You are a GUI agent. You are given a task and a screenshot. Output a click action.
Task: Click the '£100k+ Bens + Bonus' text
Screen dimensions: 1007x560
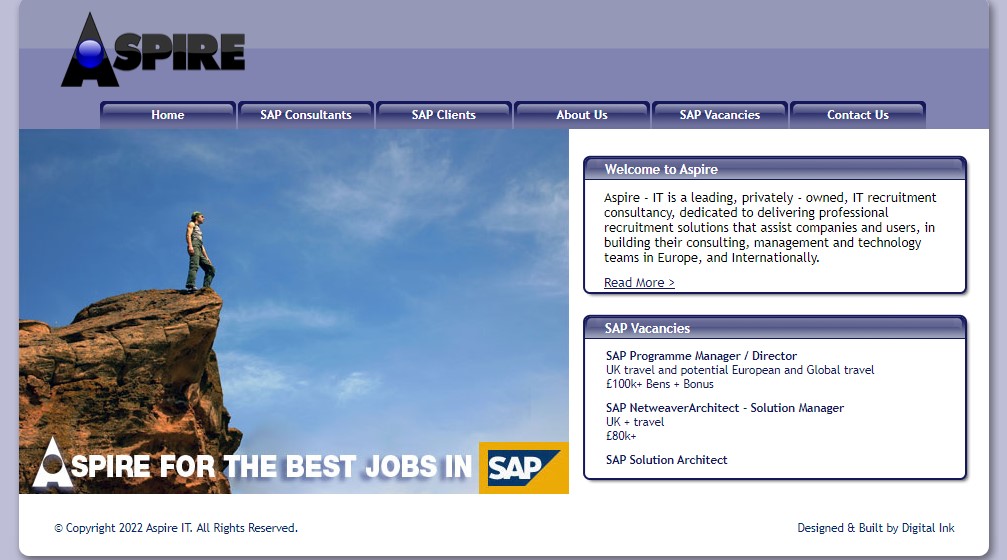tap(660, 384)
